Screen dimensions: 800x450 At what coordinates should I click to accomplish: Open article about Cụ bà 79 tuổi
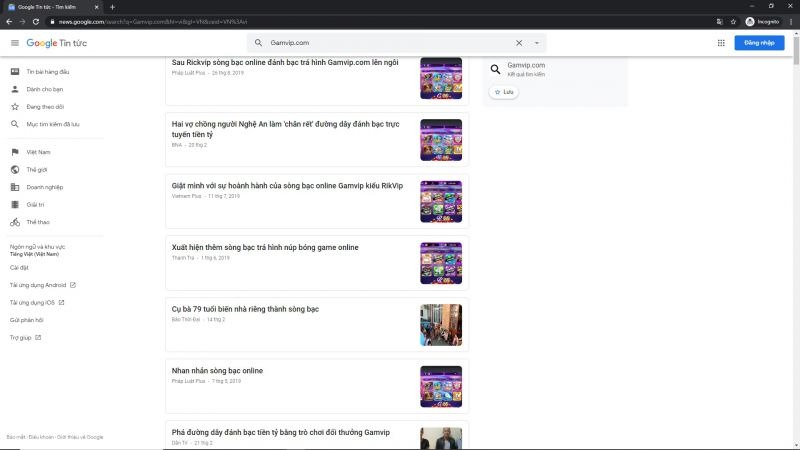(x=245, y=309)
